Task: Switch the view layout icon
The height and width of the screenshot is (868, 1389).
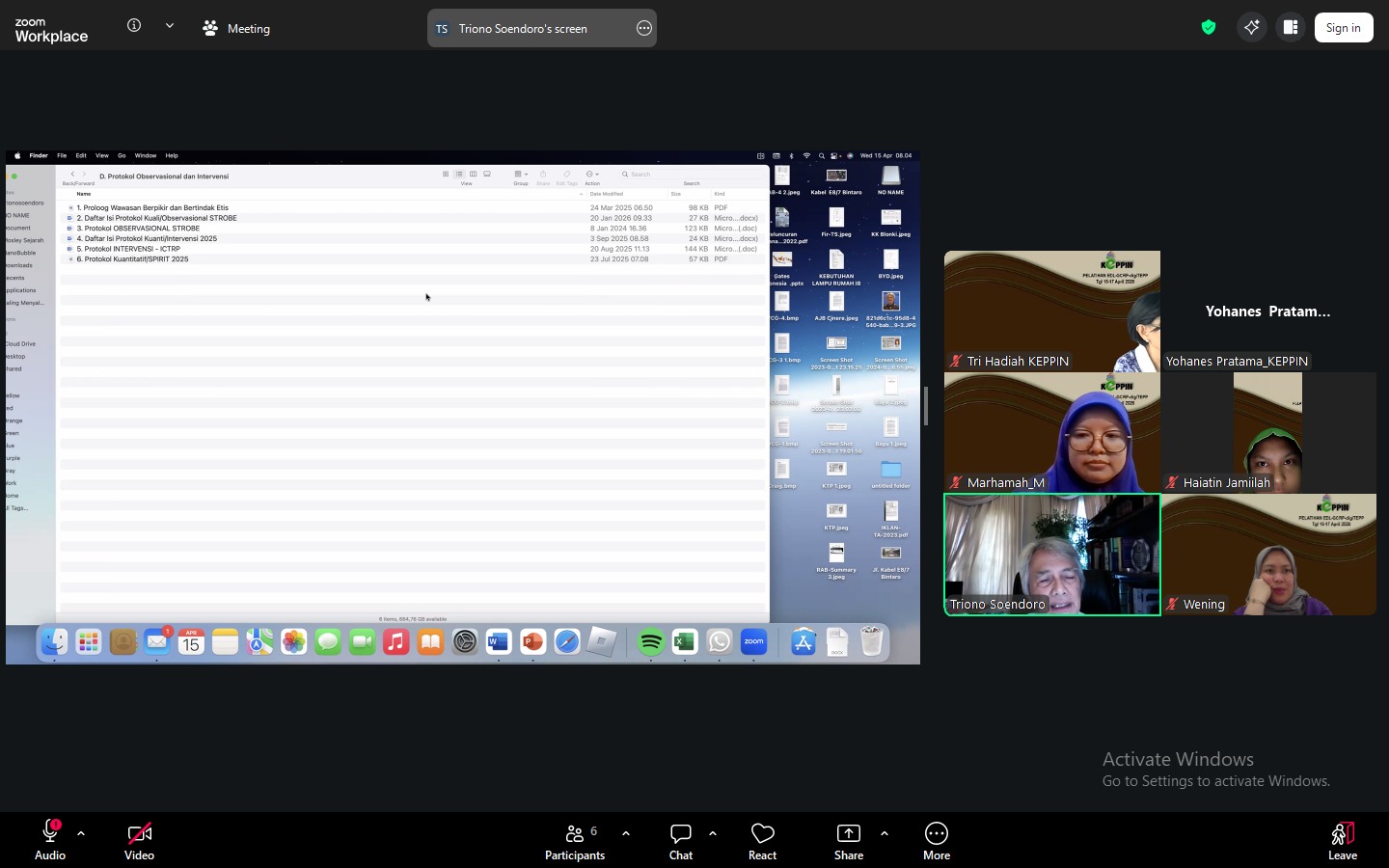Action: click(x=1291, y=27)
